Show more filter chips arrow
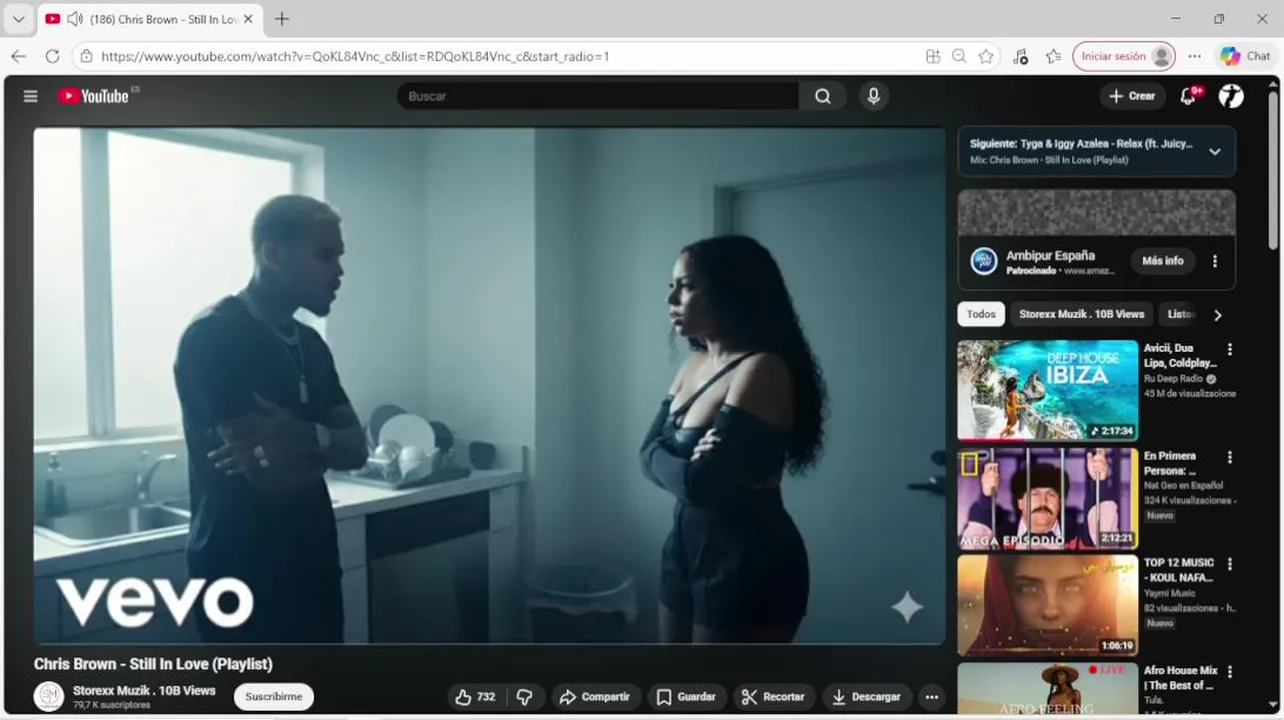Screen dimensions: 1284x720 1217,315
